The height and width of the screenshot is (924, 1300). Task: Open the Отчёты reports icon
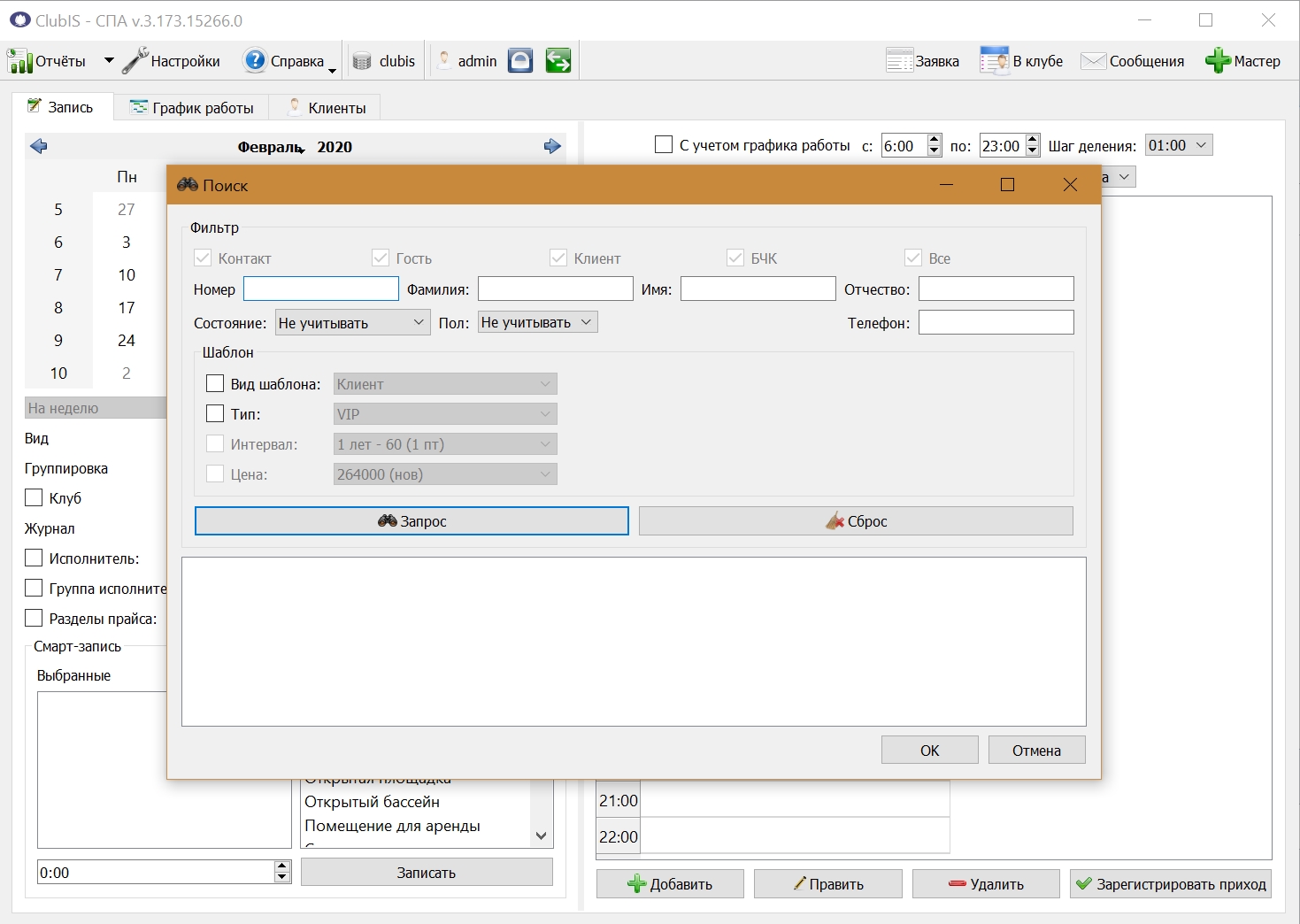(x=19, y=61)
